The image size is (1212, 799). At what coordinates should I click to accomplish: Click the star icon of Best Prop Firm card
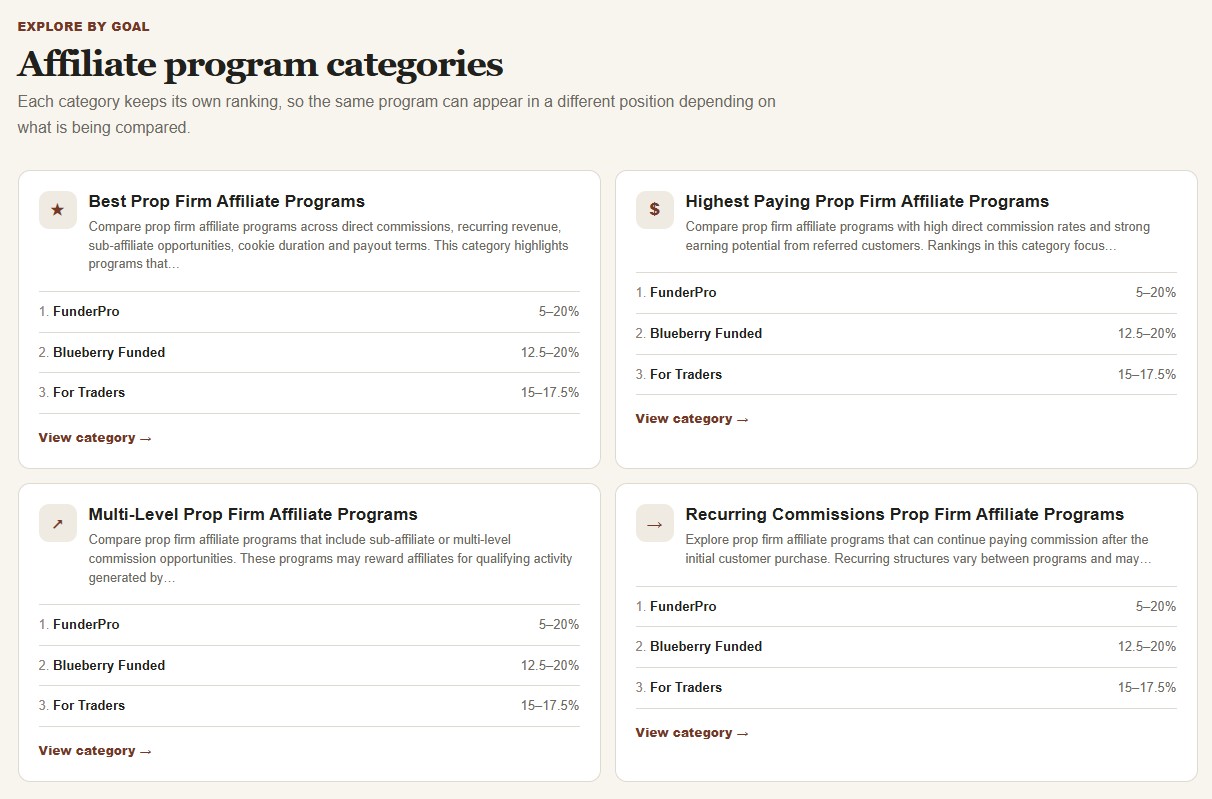click(58, 210)
